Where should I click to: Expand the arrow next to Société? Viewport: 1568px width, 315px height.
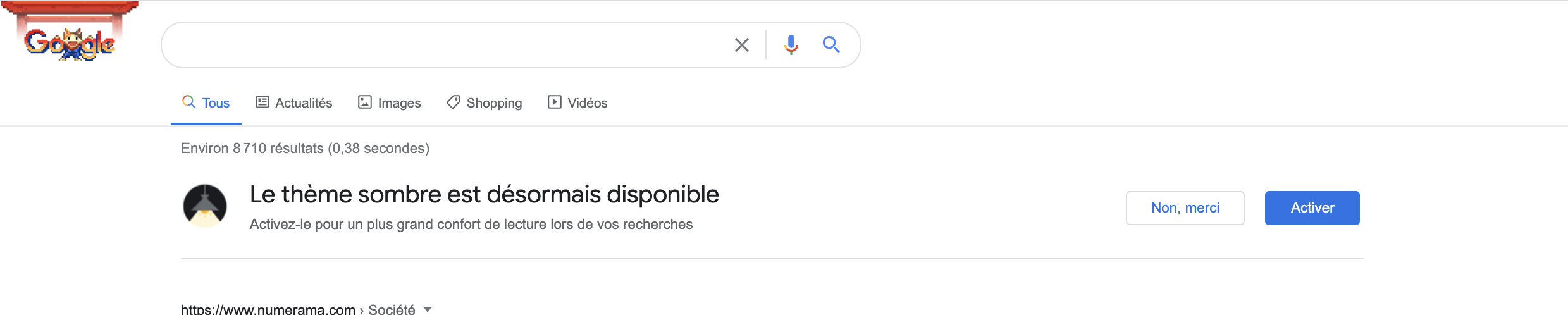coord(428,309)
